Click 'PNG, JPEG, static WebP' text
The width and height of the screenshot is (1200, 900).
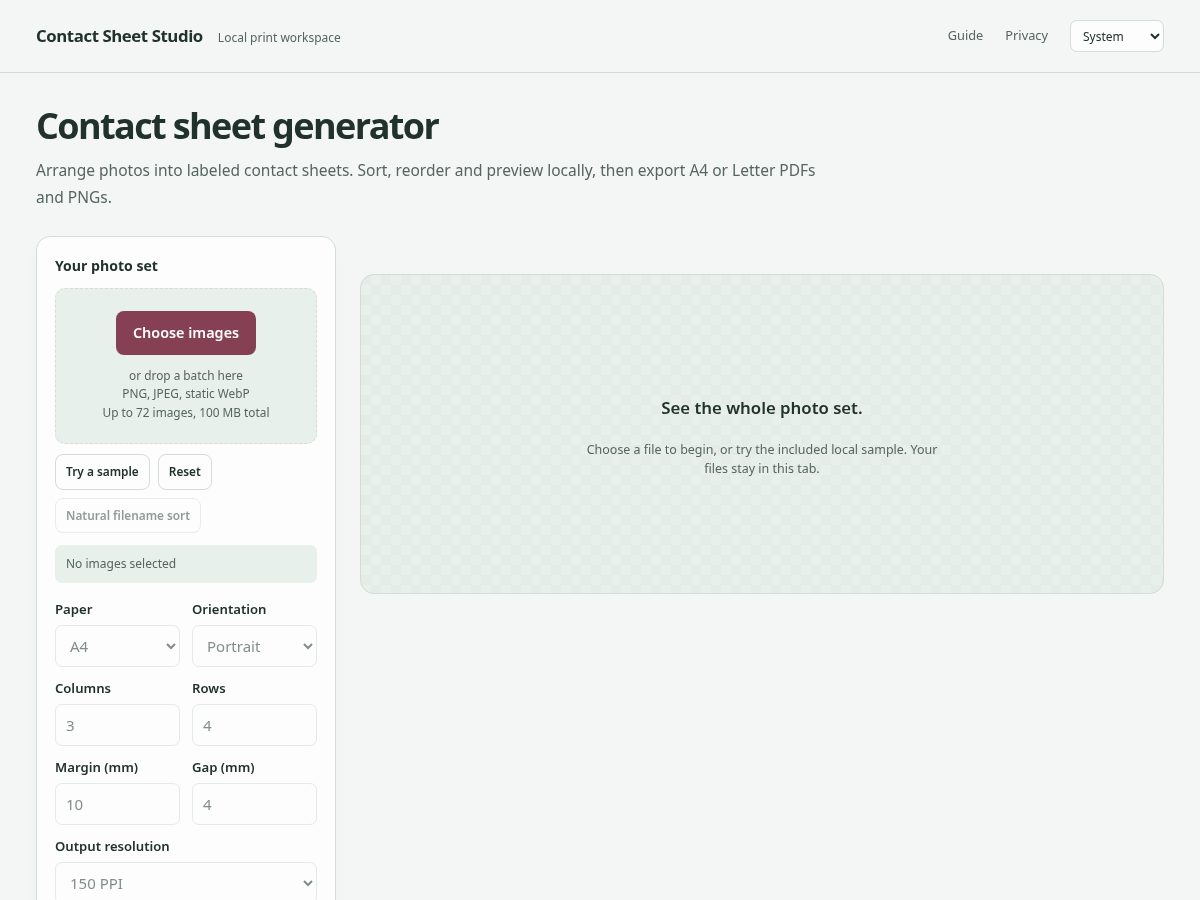186,394
